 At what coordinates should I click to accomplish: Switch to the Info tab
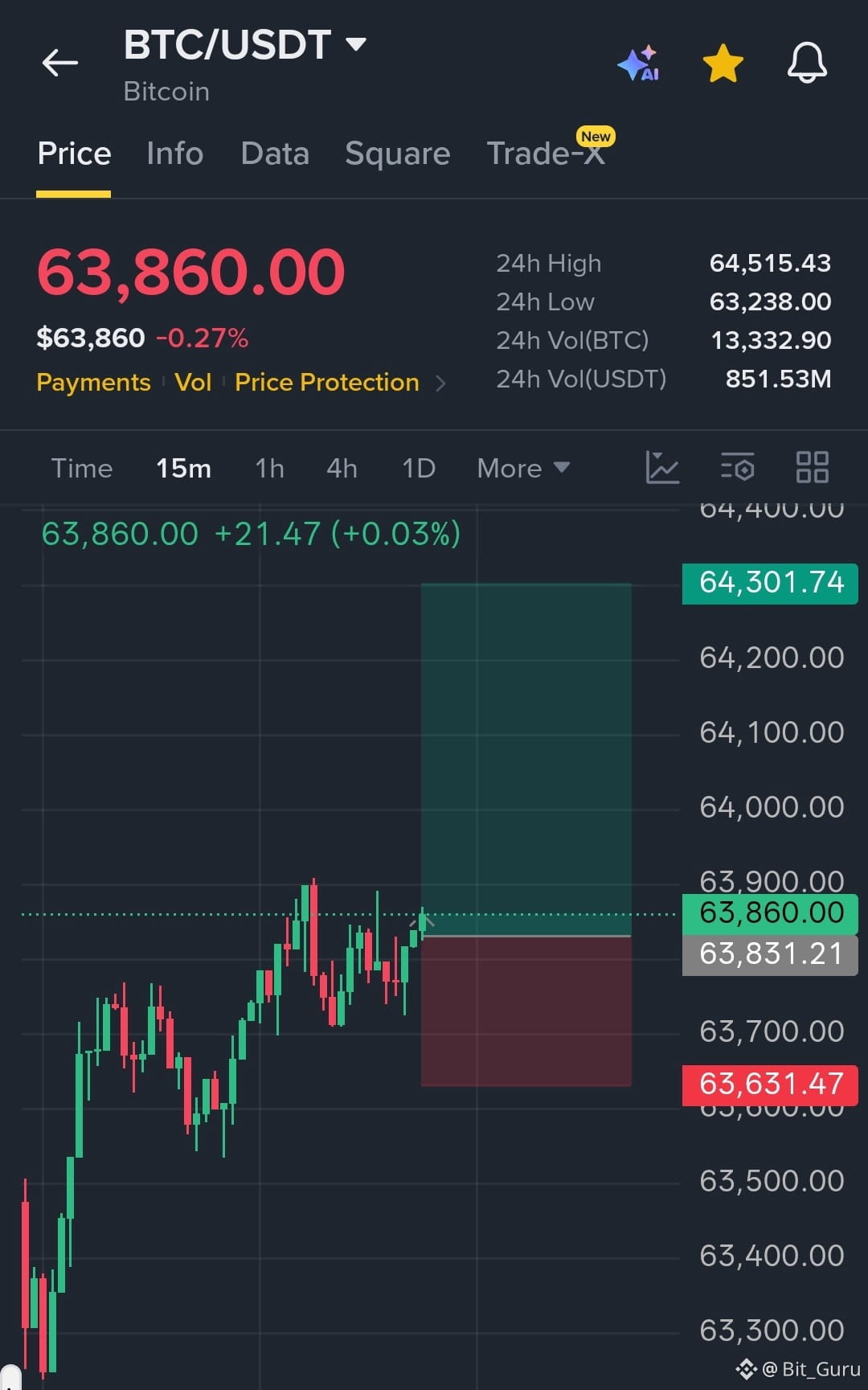point(174,154)
